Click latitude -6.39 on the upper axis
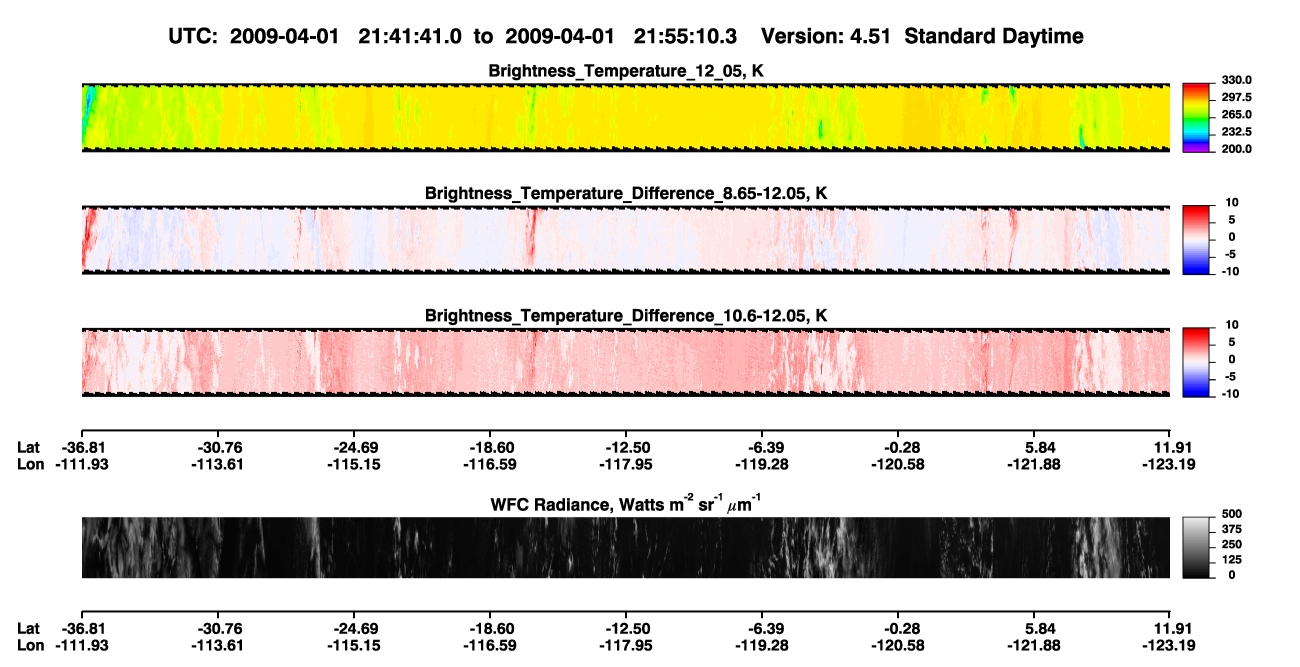This screenshot has width=1300, height=667. pos(762,448)
